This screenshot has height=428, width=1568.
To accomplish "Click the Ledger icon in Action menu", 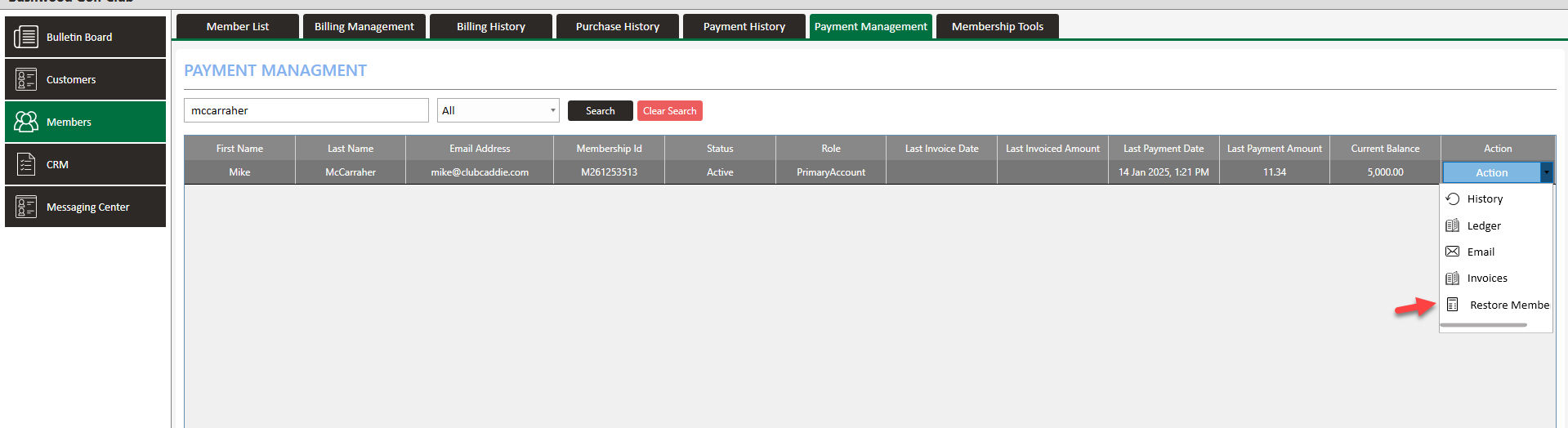I will pyautogui.click(x=1453, y=225).
